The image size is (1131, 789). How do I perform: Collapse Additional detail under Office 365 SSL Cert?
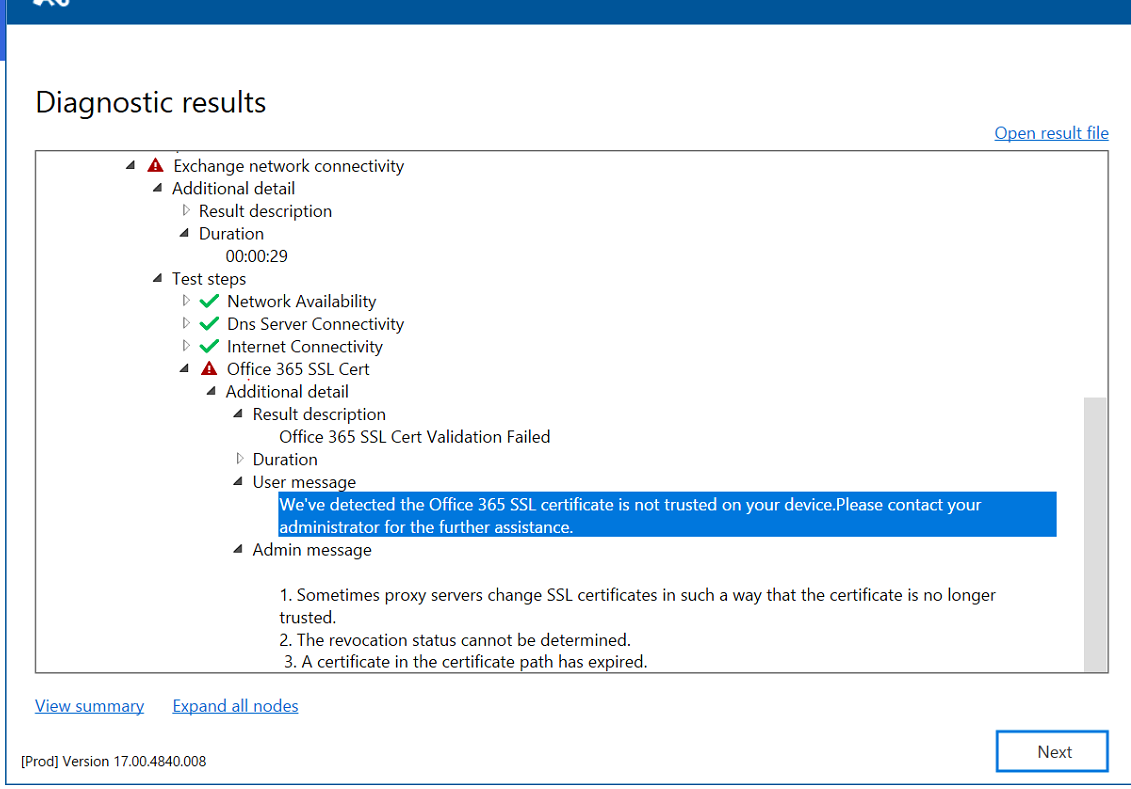(211, 391)
